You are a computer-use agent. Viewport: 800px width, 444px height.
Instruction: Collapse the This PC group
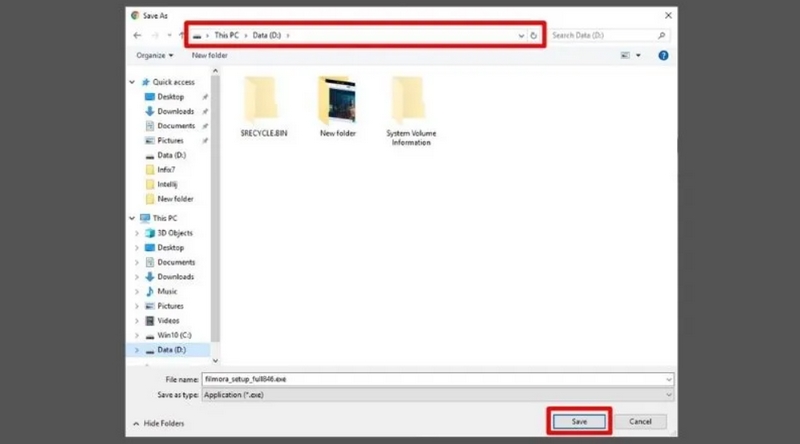(132, 218)
